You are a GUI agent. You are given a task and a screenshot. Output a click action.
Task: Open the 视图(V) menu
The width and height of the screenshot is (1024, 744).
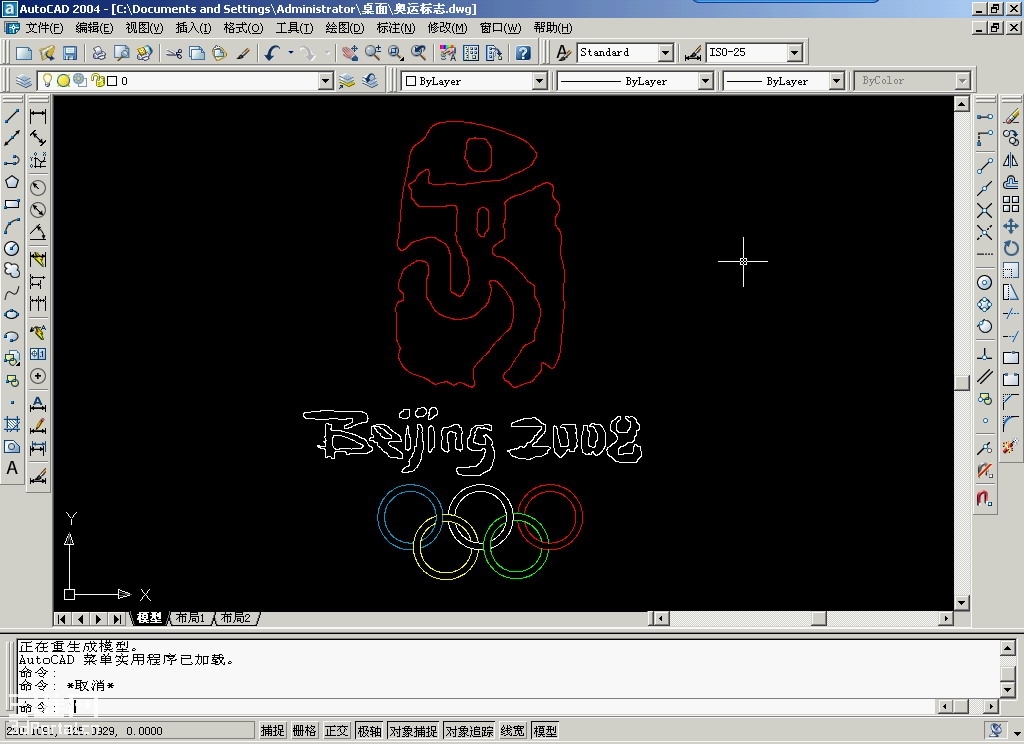144,27
